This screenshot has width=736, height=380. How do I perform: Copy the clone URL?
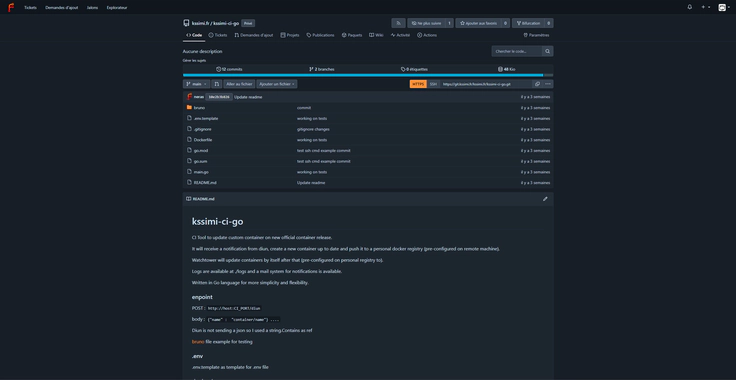click(x=537, y=84)
